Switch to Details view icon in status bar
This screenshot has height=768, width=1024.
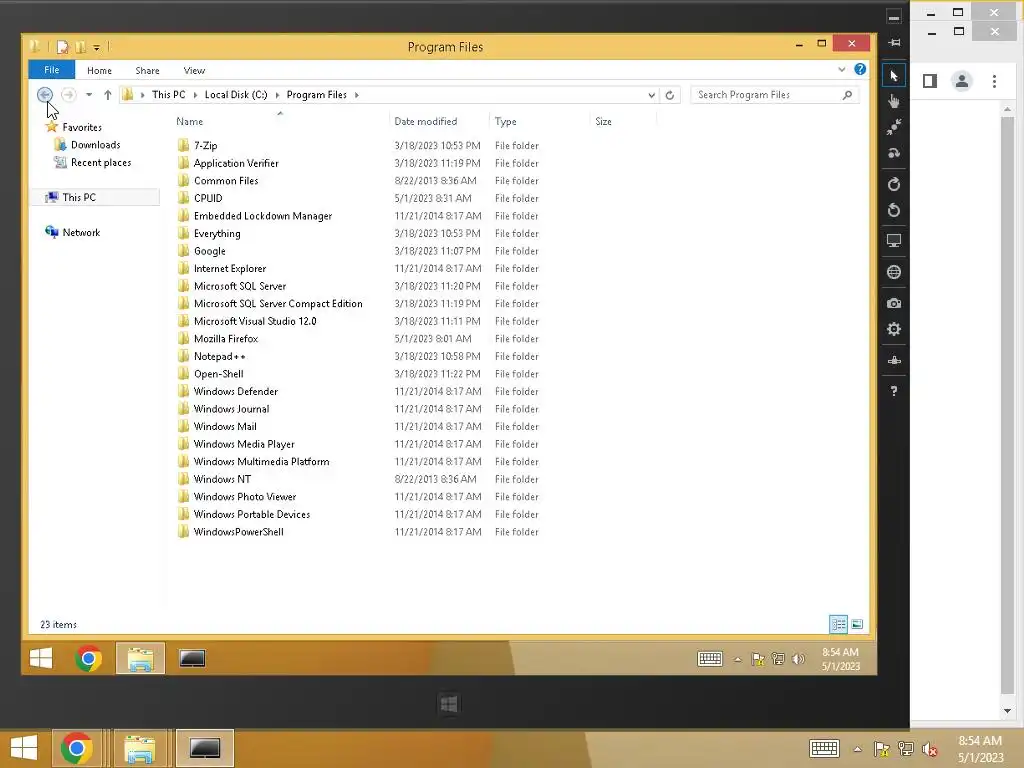tap(839, 624)
